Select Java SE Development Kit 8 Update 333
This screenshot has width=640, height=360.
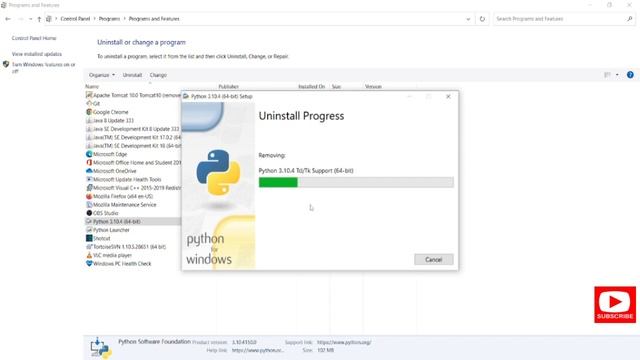[133, 129]
